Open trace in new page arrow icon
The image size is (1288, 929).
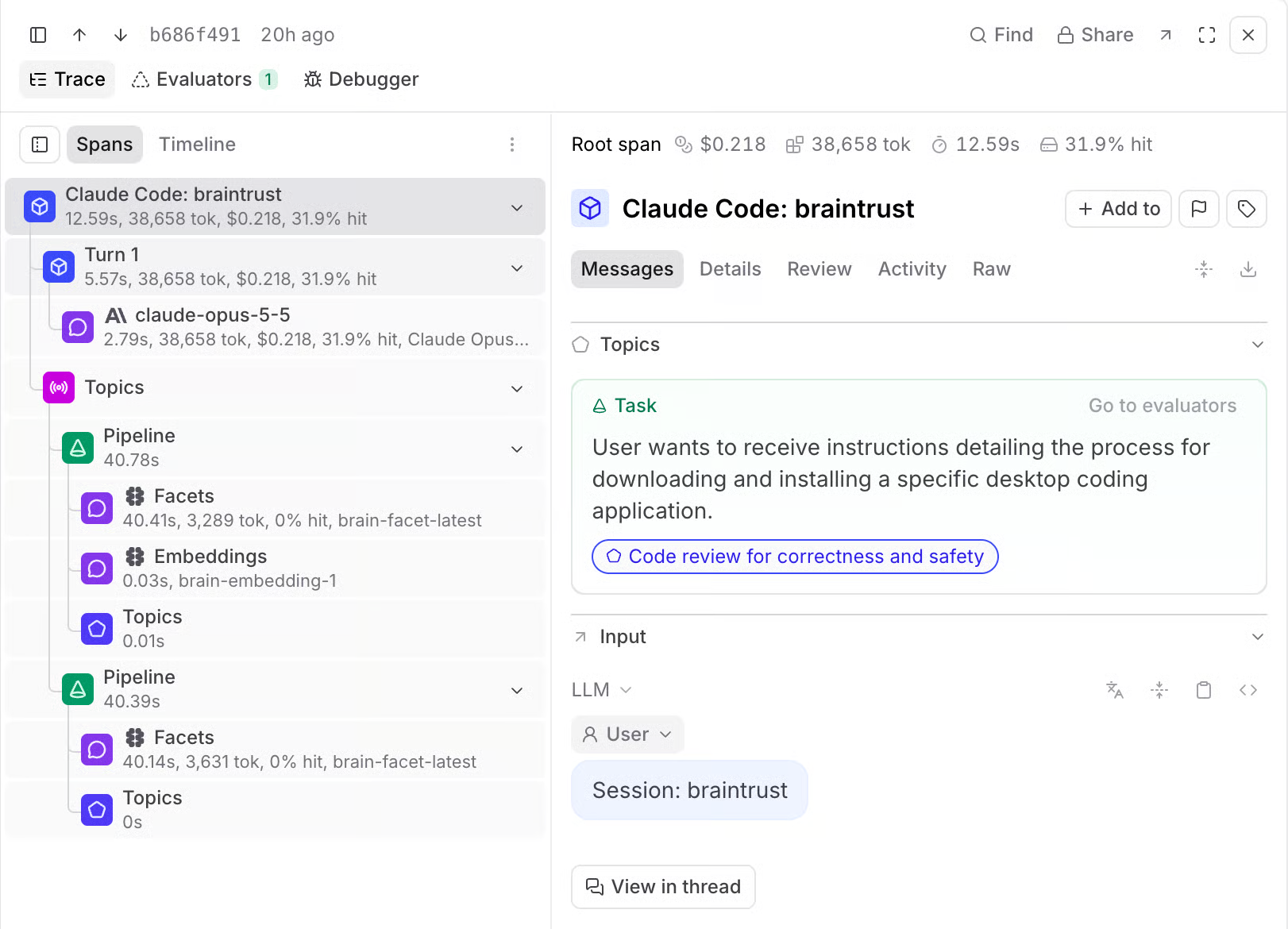[1166, 35]
